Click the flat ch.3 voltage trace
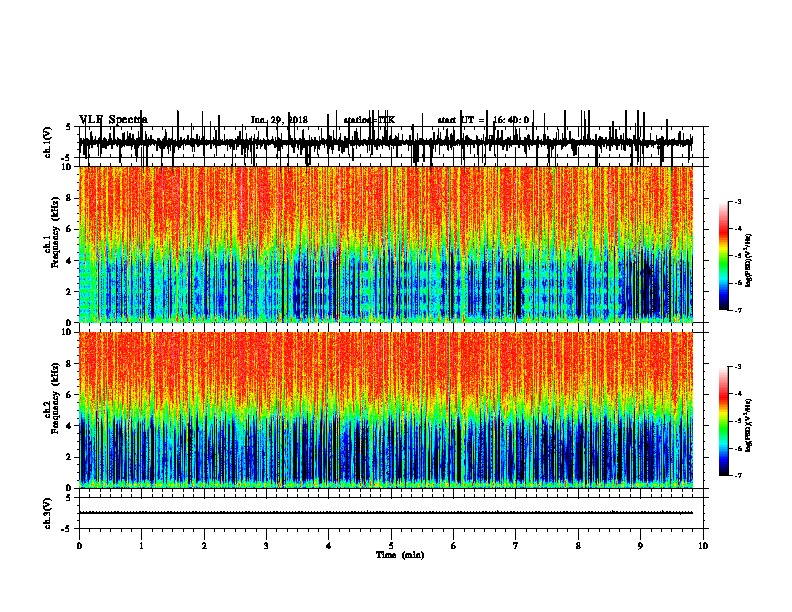The image size is (792, 612). click(x=386, y=513)
